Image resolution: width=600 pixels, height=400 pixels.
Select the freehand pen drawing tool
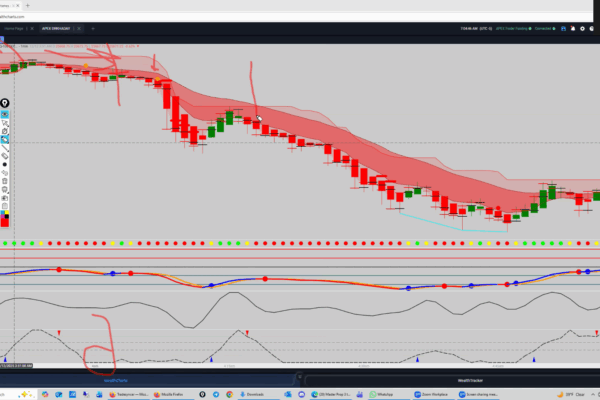pyautogui.click(x=5, y=141)
